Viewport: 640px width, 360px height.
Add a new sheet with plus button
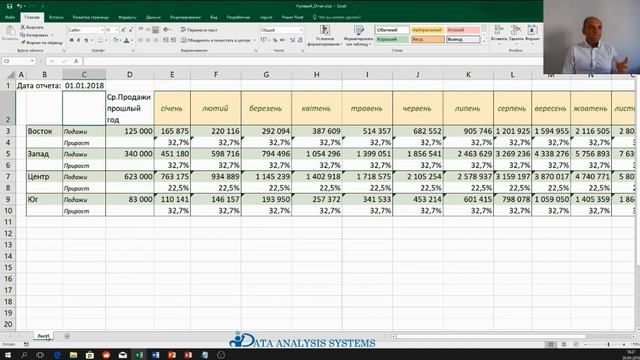(67, 336)
